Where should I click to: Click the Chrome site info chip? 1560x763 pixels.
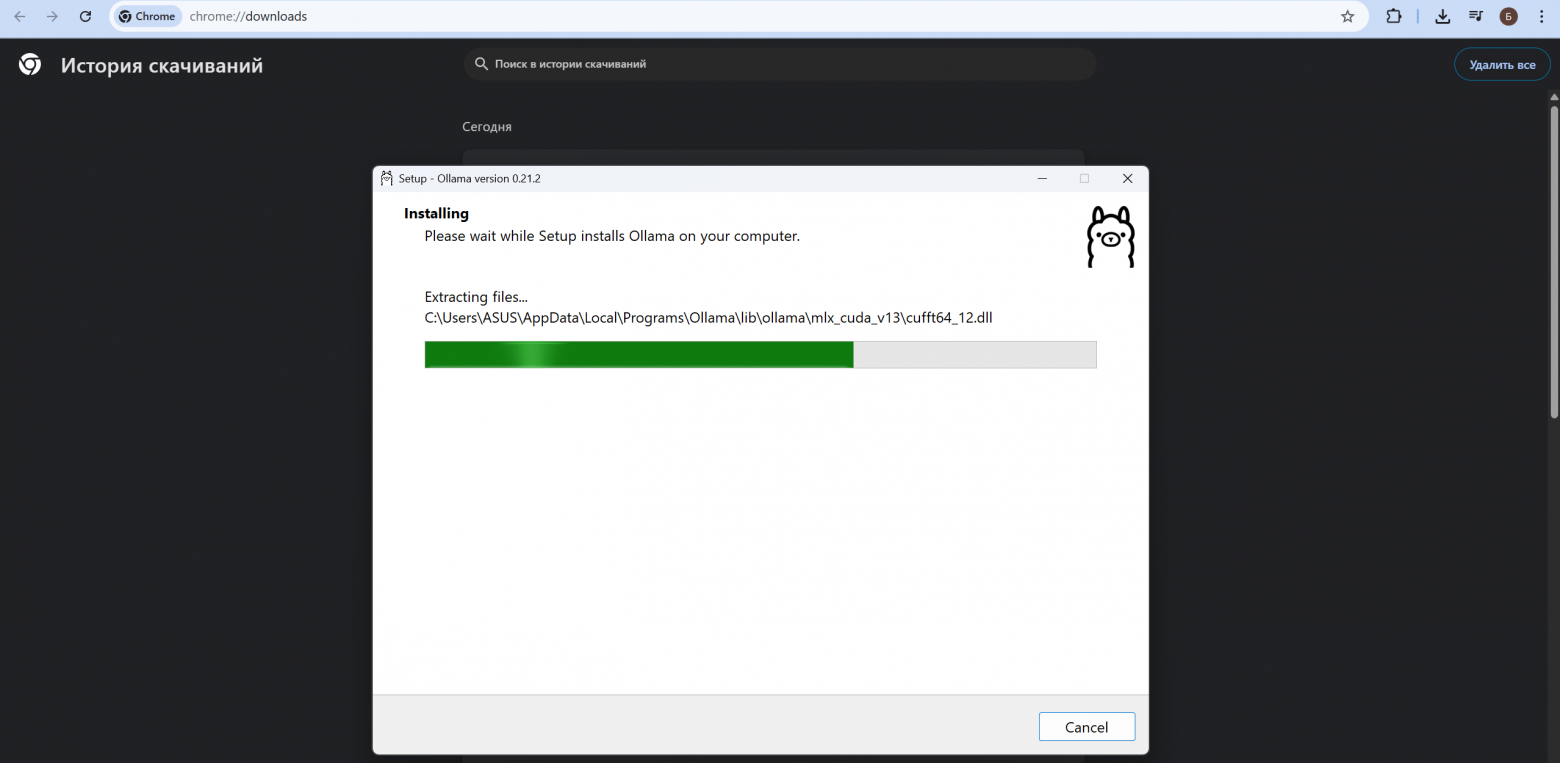pos(147,16)
